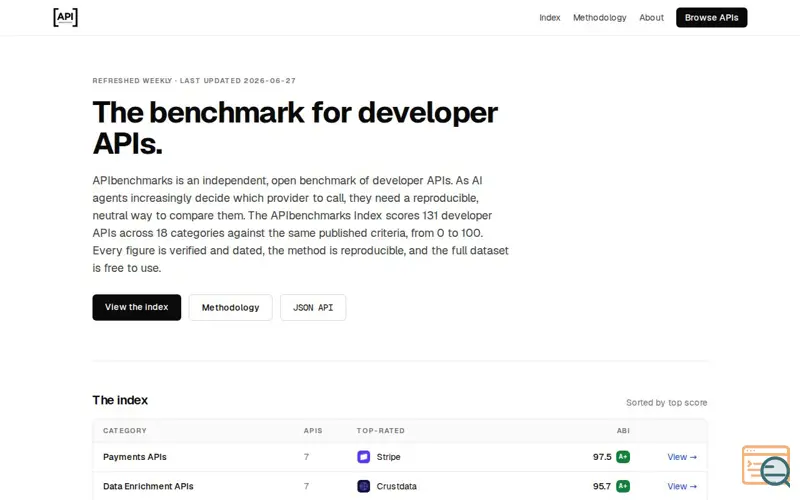Screen dimensions: 800x500
Task: Click The index section heading
Action: tap(120, 400)
